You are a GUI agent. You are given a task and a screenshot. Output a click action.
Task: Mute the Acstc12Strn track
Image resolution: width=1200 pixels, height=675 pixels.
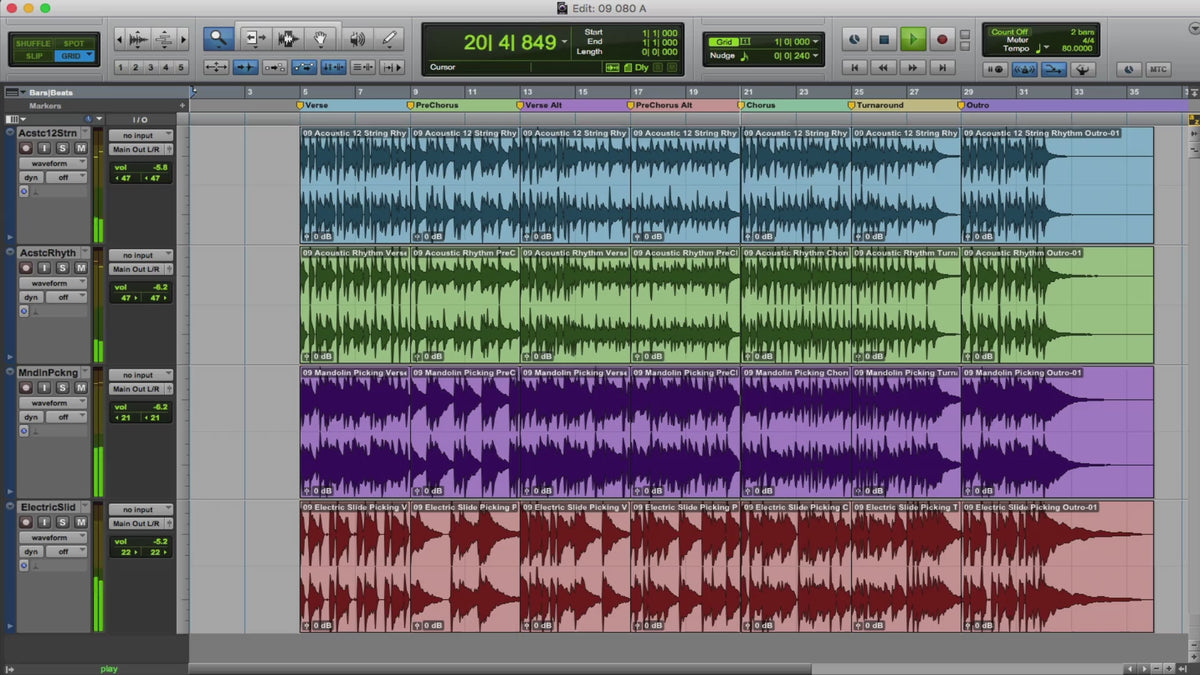[x=81, y=148]
